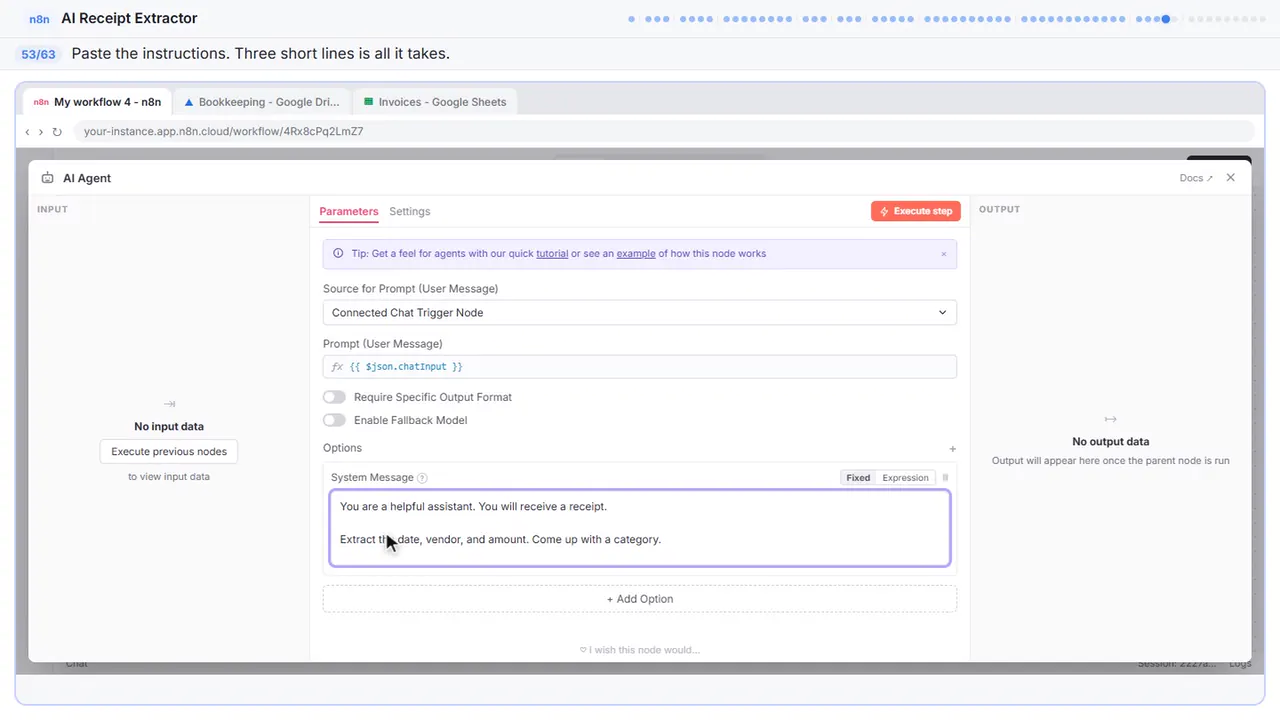Toggle Enable Fallback Model

coord(334,420)
